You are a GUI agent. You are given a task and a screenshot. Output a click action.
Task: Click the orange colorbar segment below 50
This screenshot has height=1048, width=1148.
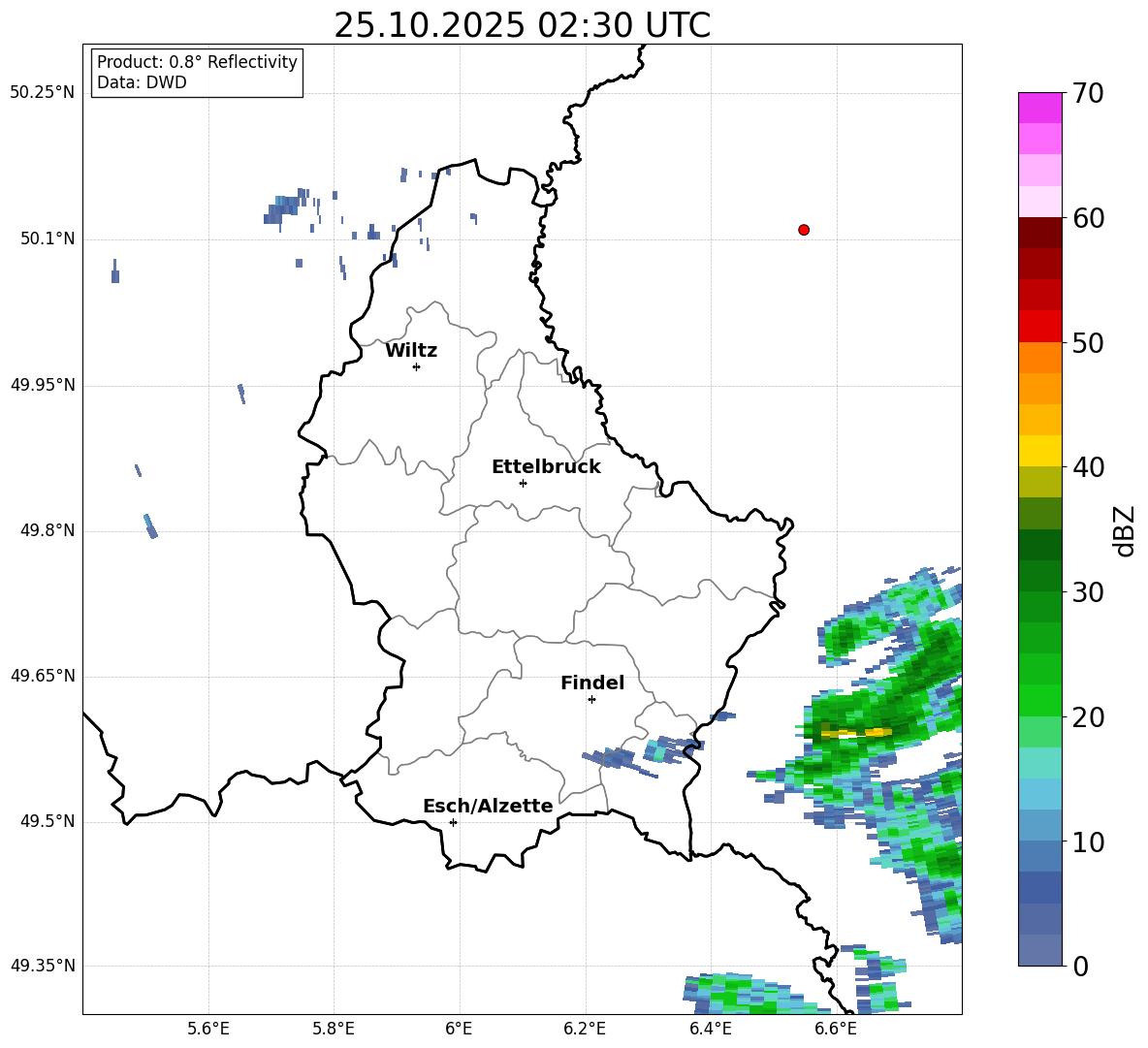point(1039,357)
